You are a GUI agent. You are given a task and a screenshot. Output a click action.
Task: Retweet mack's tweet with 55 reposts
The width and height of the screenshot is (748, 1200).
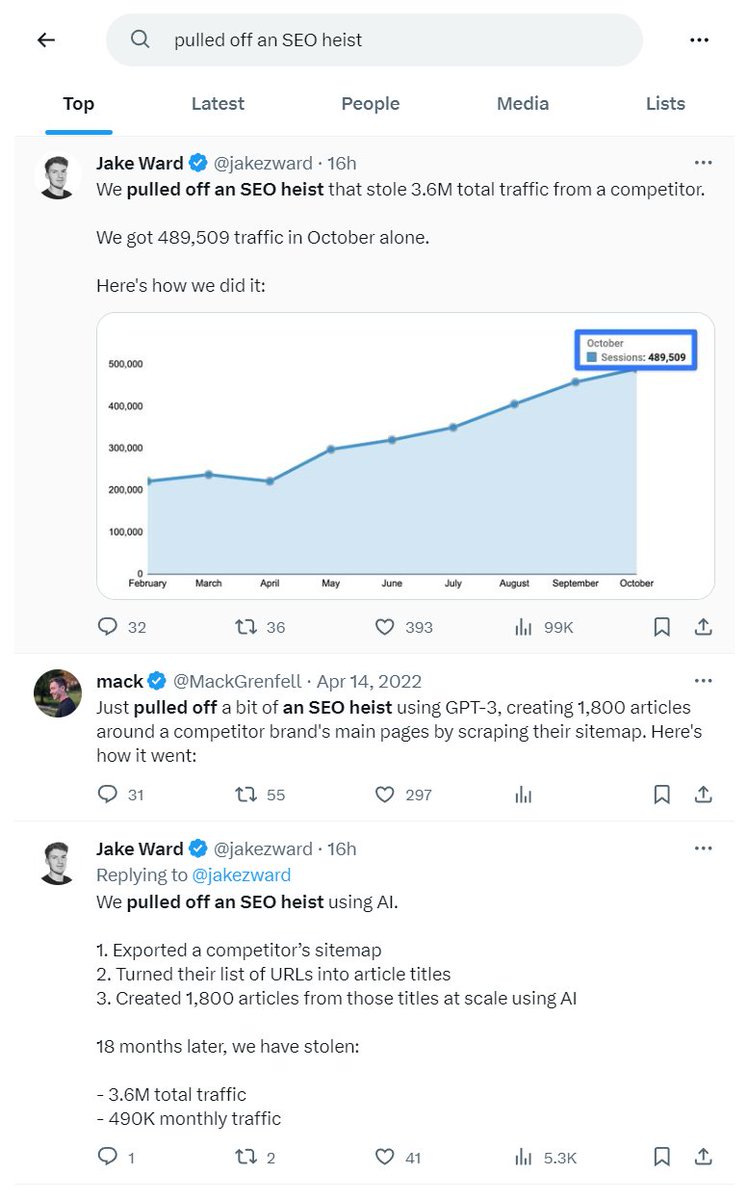pyautogui.click(x=246, y=795)
